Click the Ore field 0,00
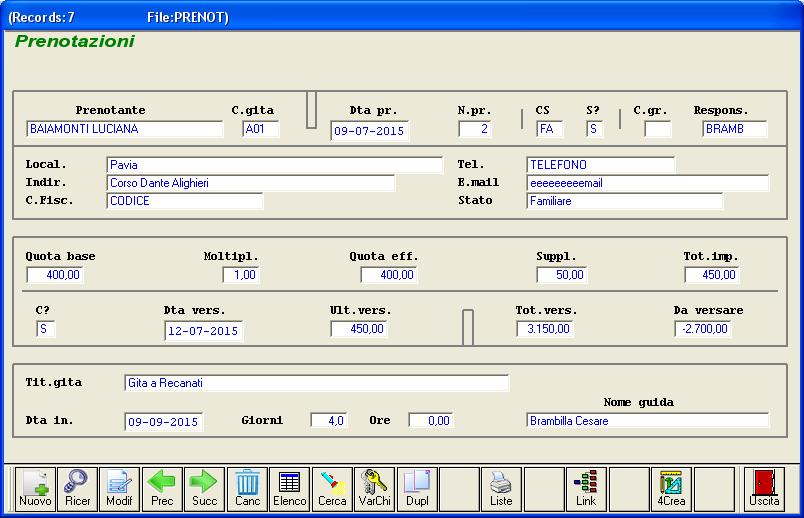This screenshot has height=518, width=804. pyautogui.click(x=431, y=421)
